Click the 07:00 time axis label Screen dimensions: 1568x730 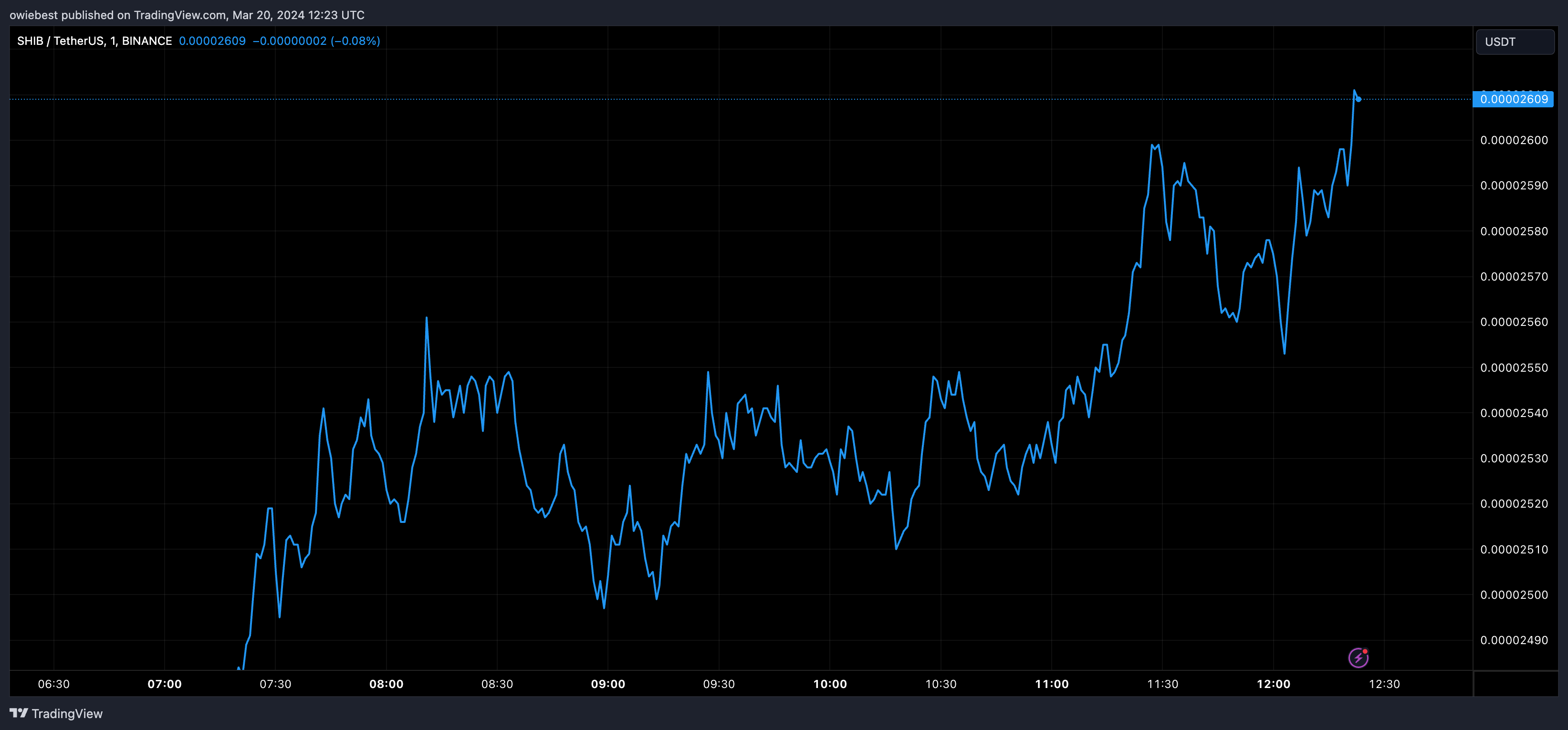tap(164, 684)
